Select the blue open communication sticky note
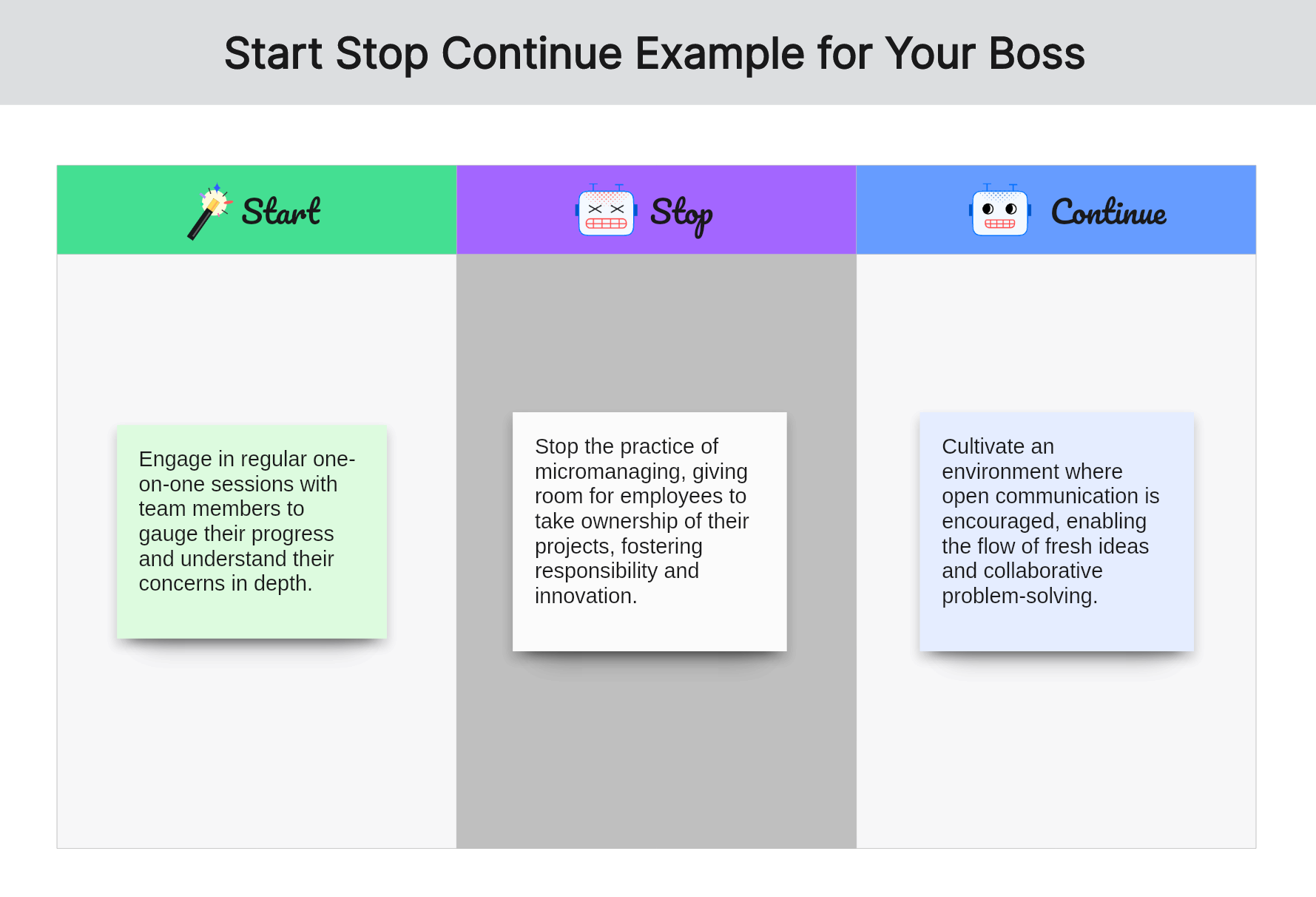The width and height of the screenshot is (1316, 897). 1056,531
